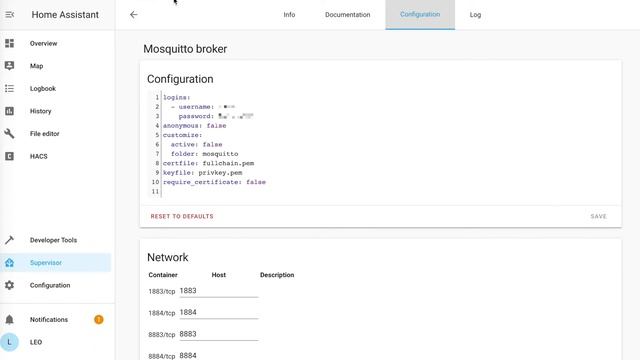This screenshot has height=360, width=640.
Task: Switch to the Info tab
Action: pos(289,15)
